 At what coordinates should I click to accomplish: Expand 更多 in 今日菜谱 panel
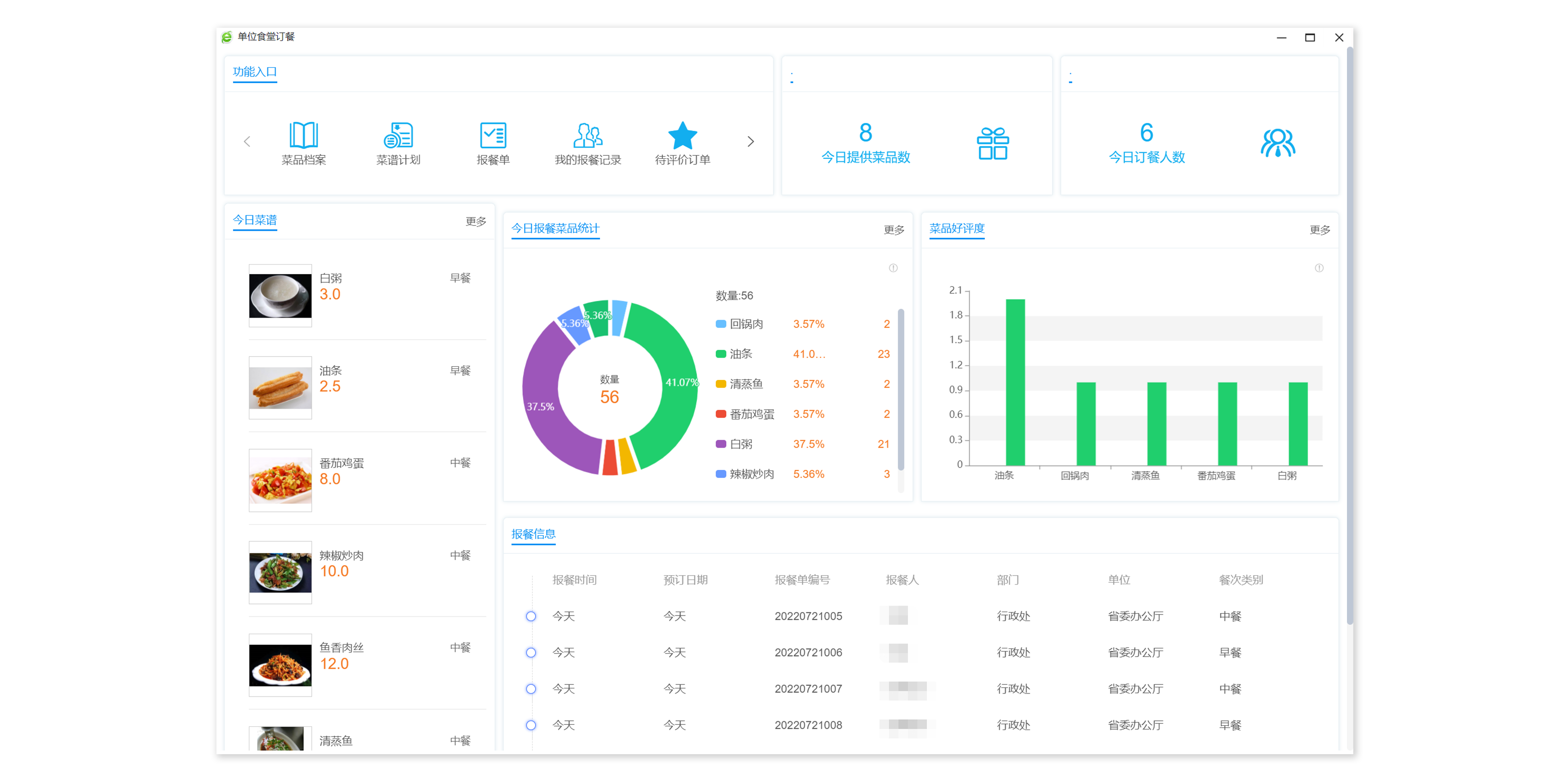(475, 222)
